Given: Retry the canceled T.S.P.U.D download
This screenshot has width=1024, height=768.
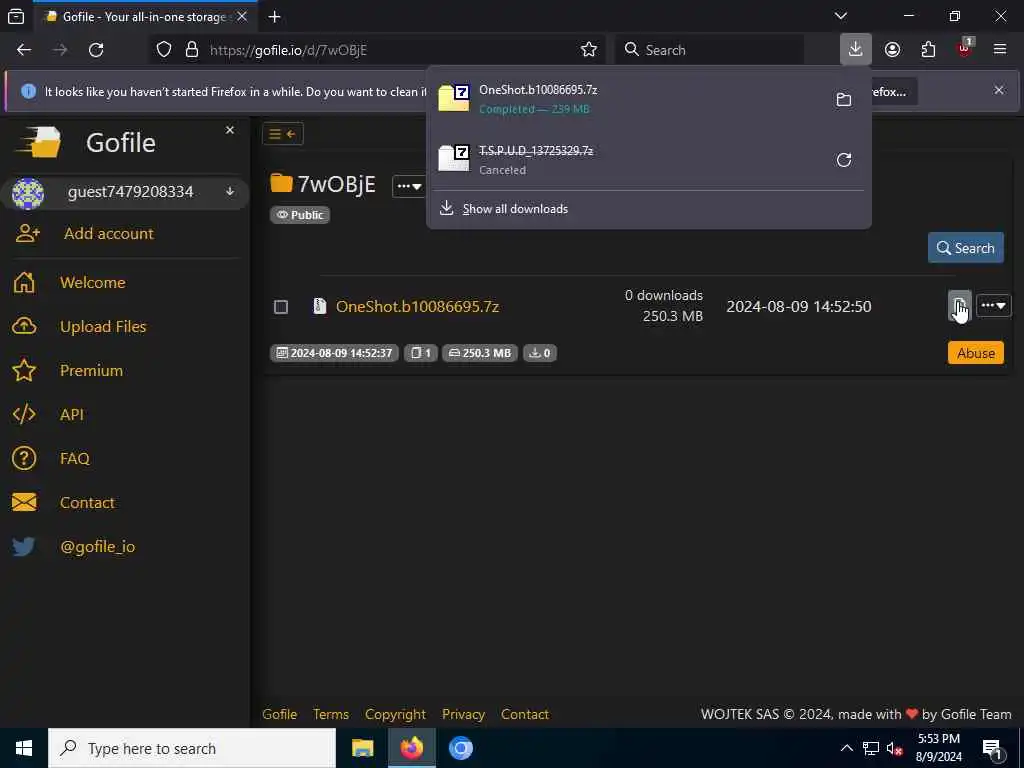Looking at the screenshot, I should point(844,160).
